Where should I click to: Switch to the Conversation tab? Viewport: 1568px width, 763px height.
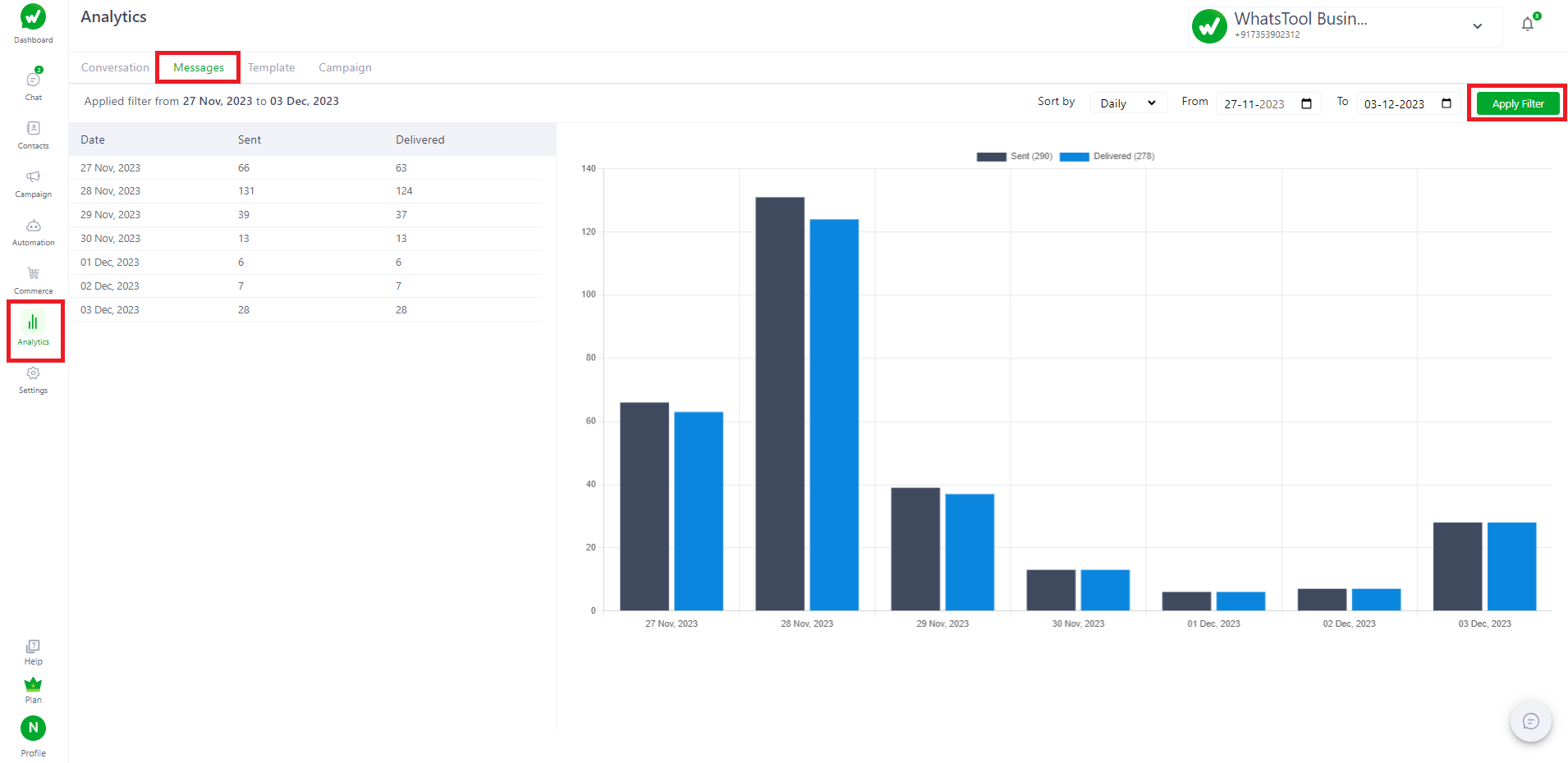point(115,67)
